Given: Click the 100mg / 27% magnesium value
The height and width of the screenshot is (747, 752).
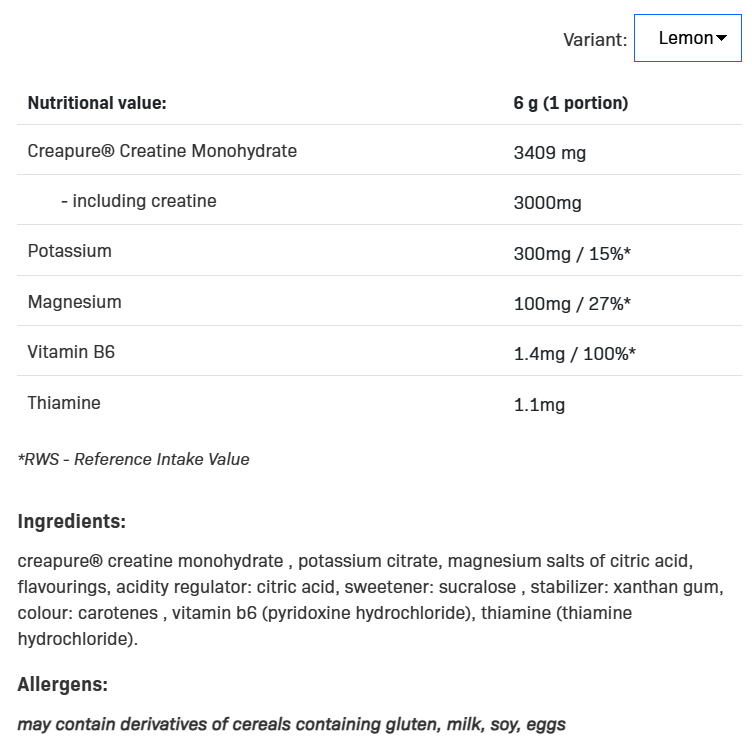Looking at the screenshot, I should [572, 303].
